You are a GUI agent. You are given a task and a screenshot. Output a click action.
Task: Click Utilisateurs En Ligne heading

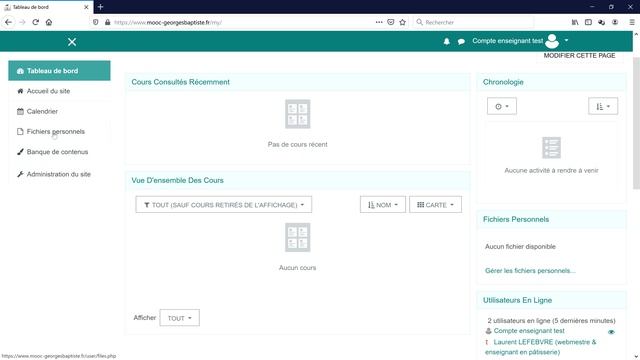point(517,300)
